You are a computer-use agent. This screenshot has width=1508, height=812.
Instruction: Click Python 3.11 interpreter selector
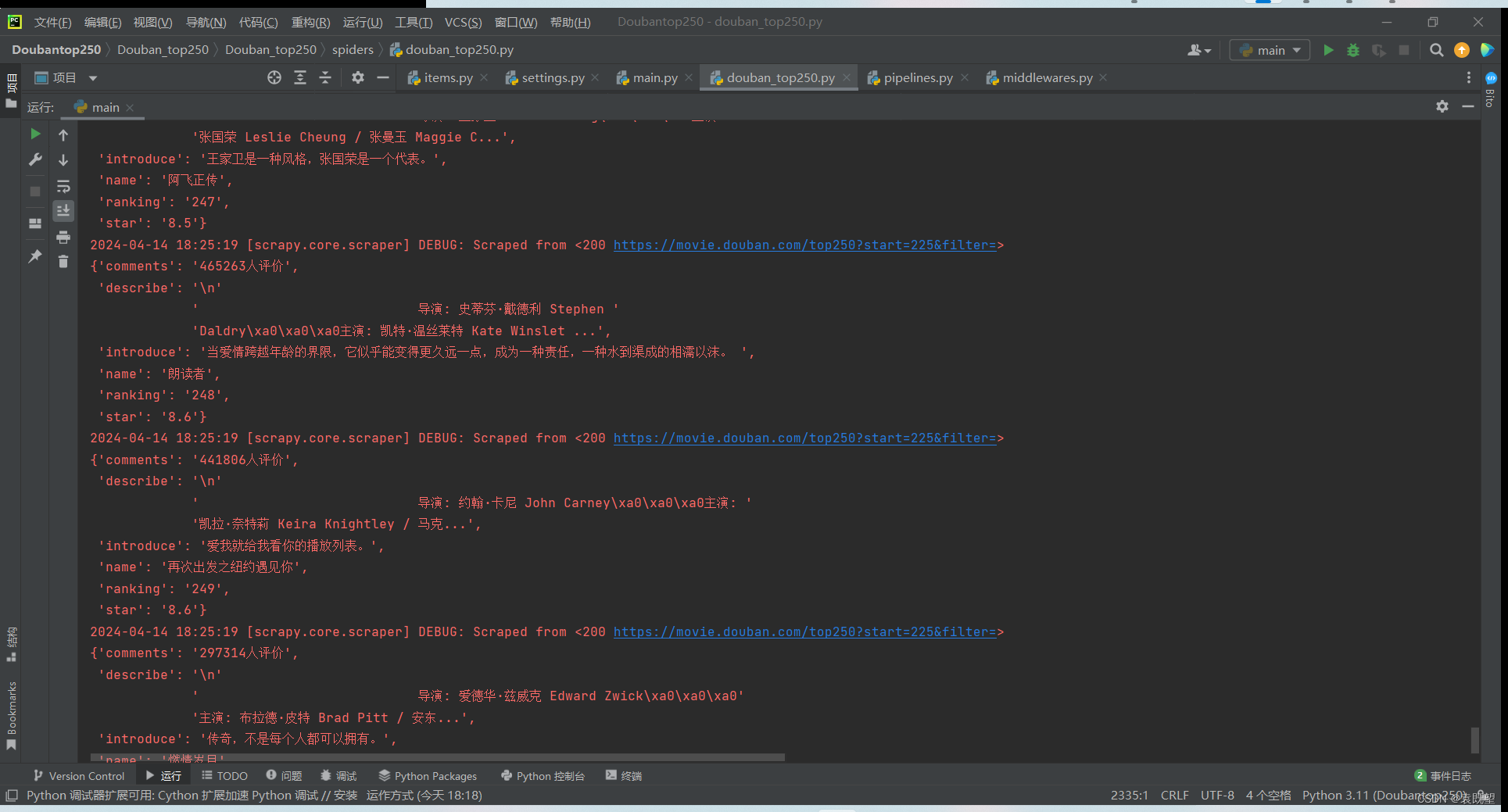point(1384,795)
